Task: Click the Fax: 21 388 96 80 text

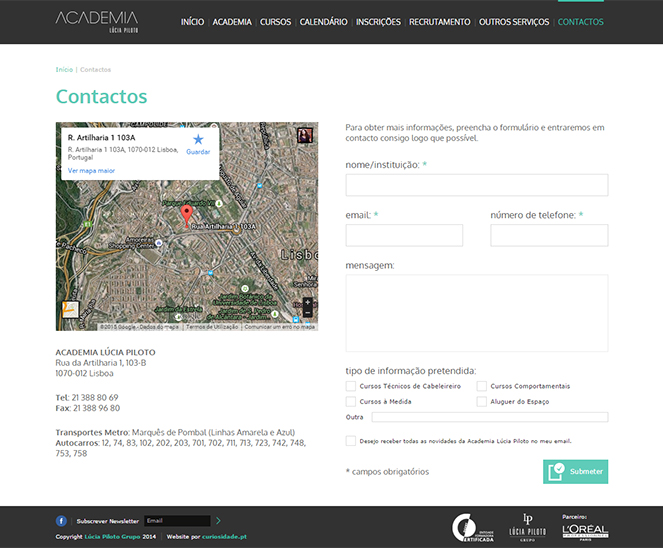Action: (x=88, y=408)
